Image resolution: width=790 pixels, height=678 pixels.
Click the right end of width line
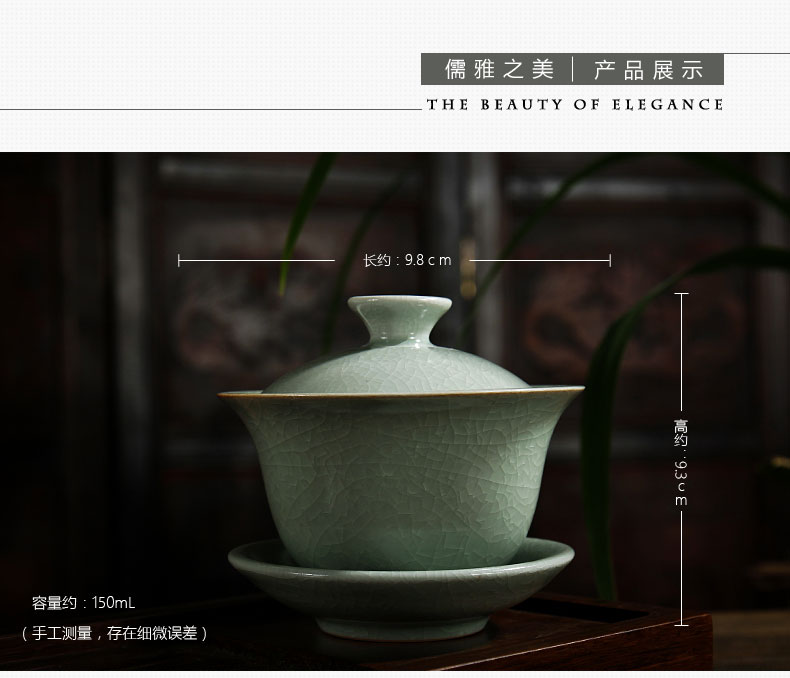pyautogui.click(x=610, y=260)
